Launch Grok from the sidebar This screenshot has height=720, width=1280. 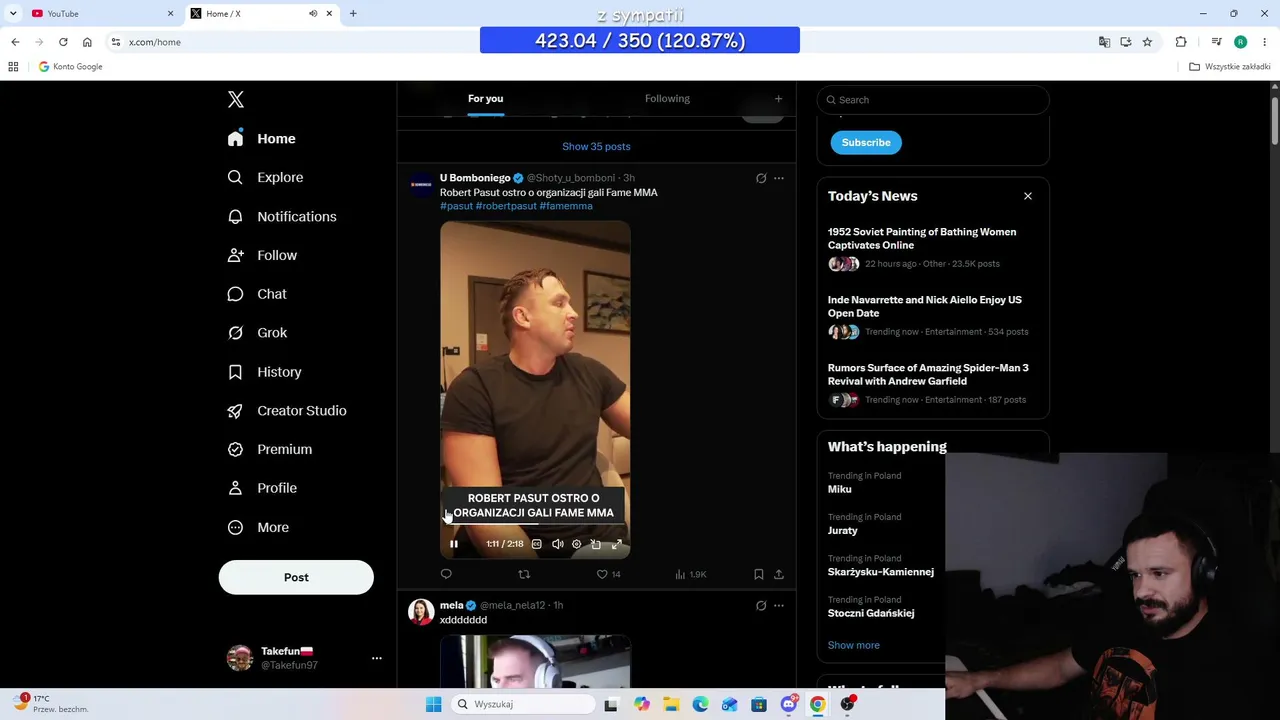[x=257, y=333]
